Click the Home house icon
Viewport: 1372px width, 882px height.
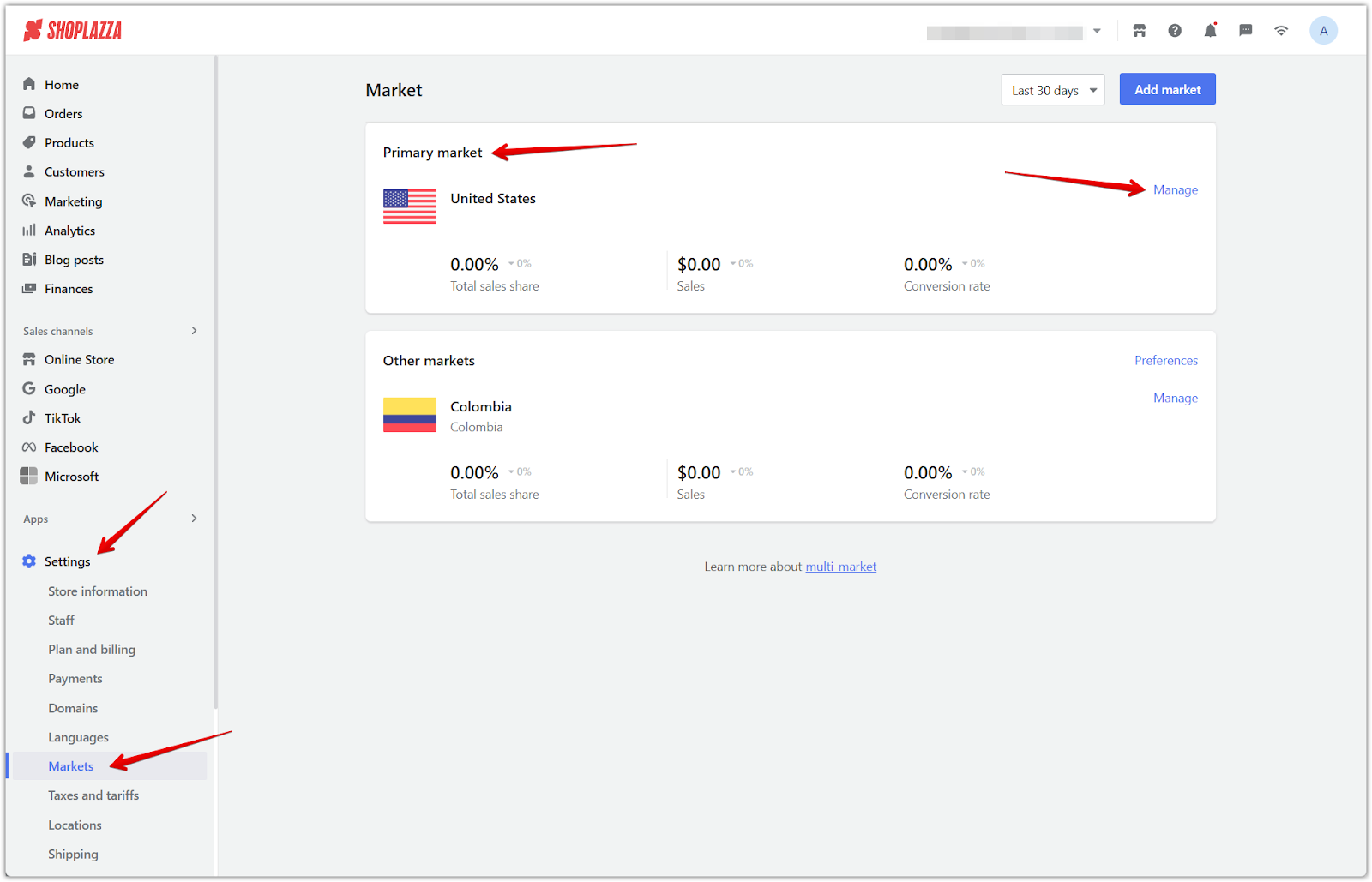[29, 84]
